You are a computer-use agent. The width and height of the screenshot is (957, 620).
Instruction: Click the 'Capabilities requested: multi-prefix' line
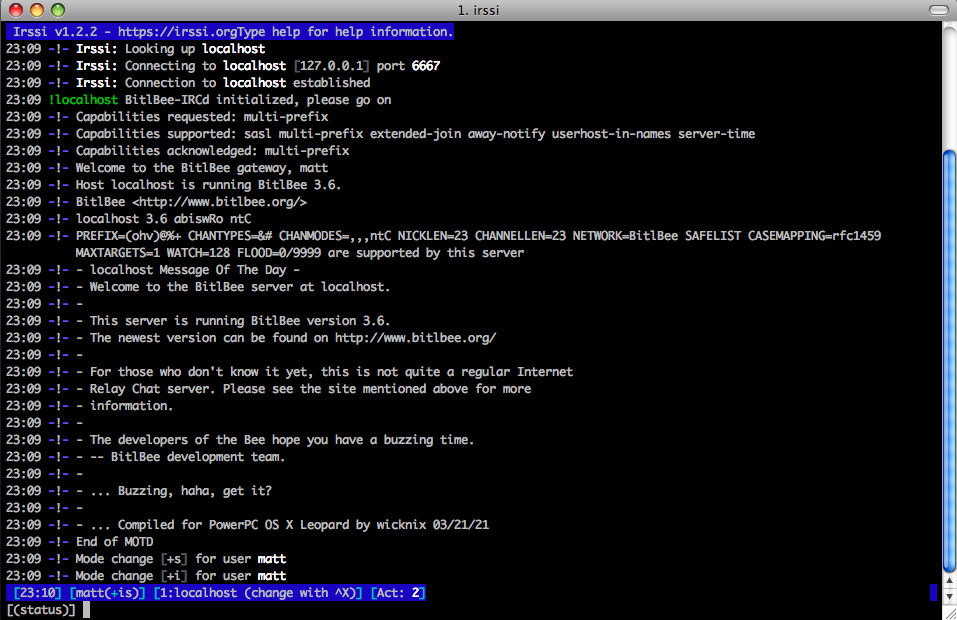(x=167, y=117)
